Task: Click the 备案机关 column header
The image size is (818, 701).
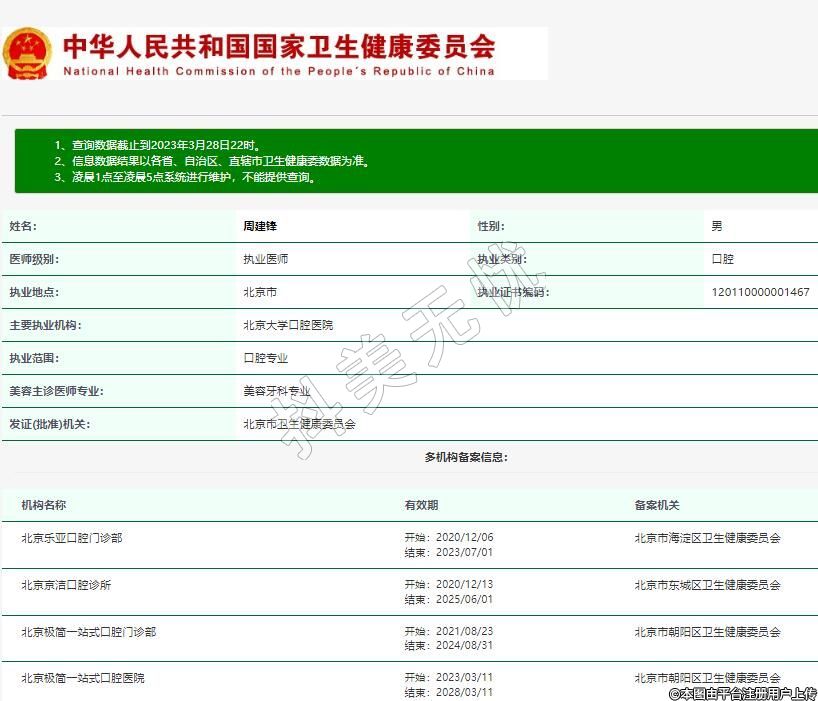Action: pyautogui.click(x=656, y=505)
